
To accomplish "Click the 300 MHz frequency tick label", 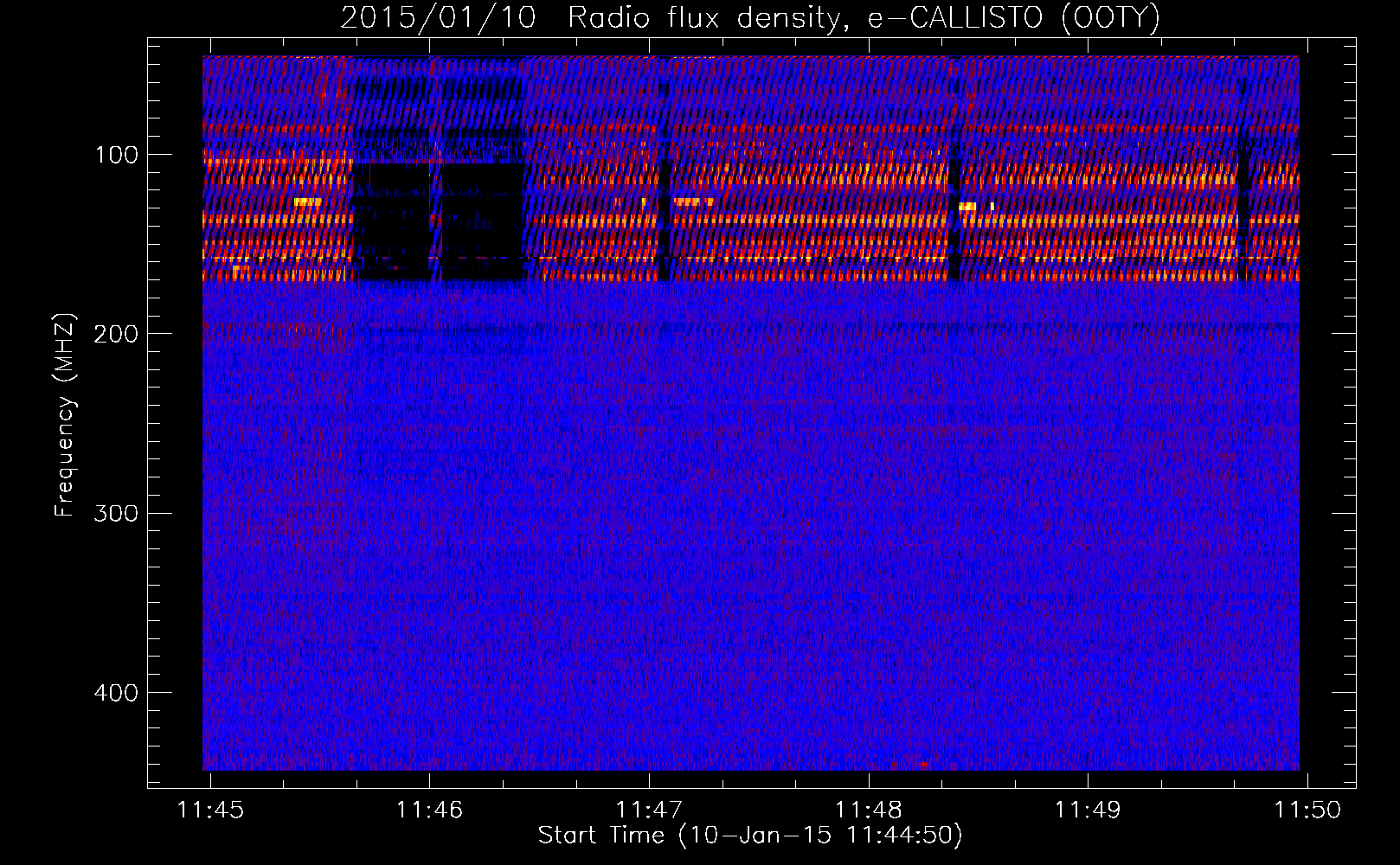I will 117,514.
